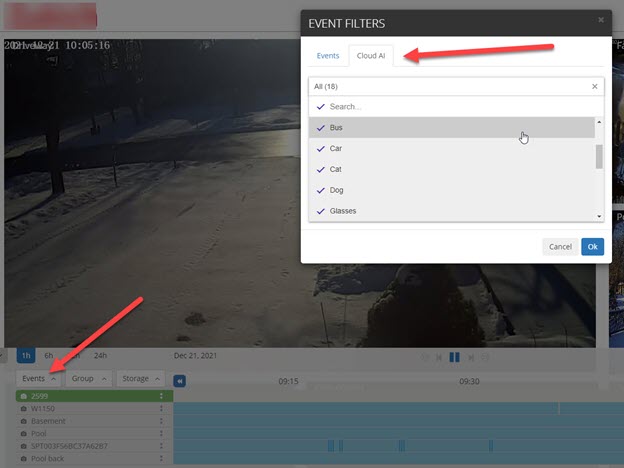Image resolution: width=624 pixels, height=468 pixels.
Task: Click the camera icon beside Basement
Action: (23, 421)
